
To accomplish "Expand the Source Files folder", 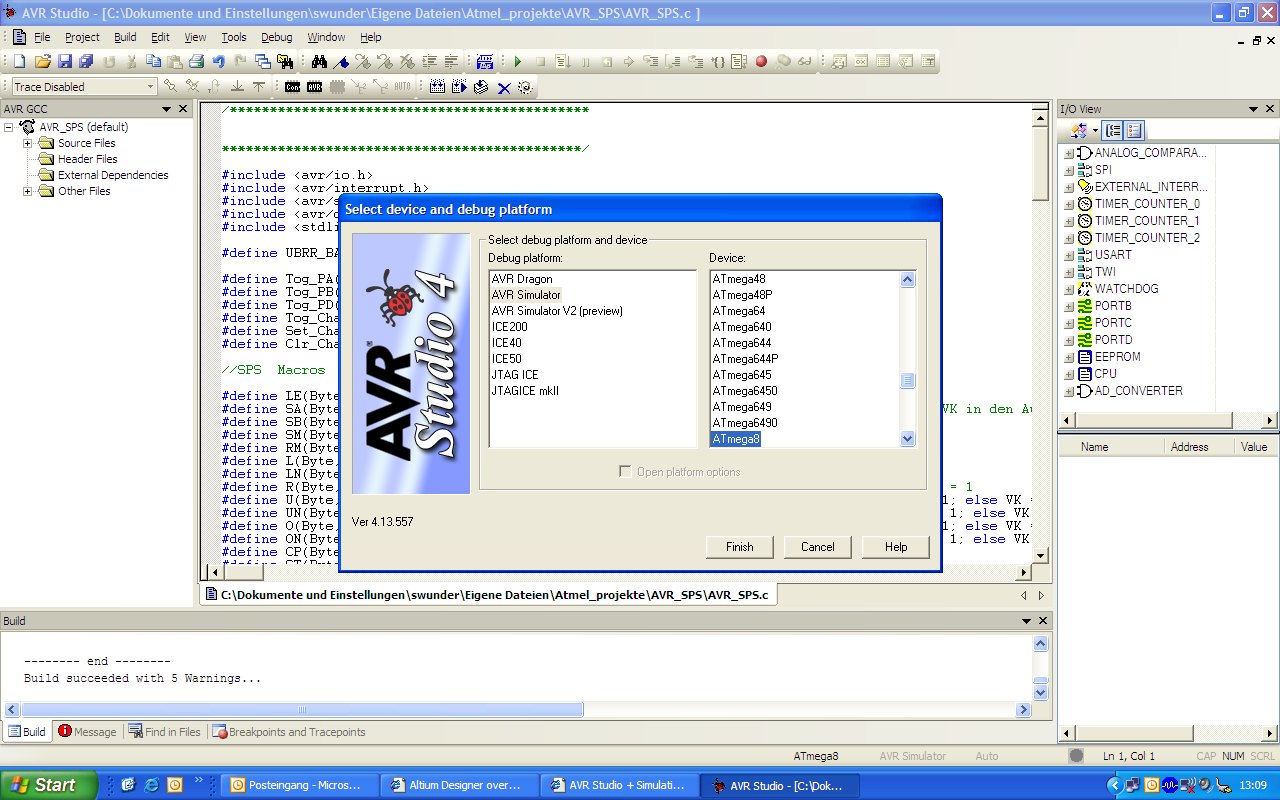I will point(29,143).
